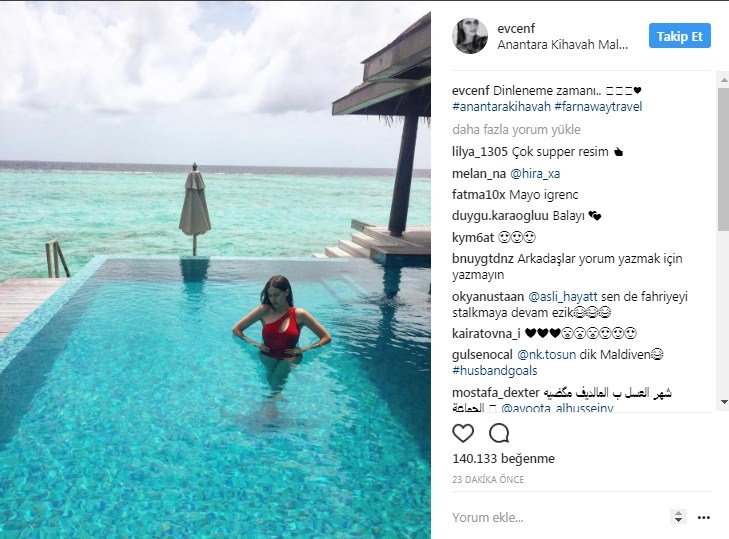Click the comments scrollbar down arrow
This screenshot has width=729, height=539.
tap(724, 401)
